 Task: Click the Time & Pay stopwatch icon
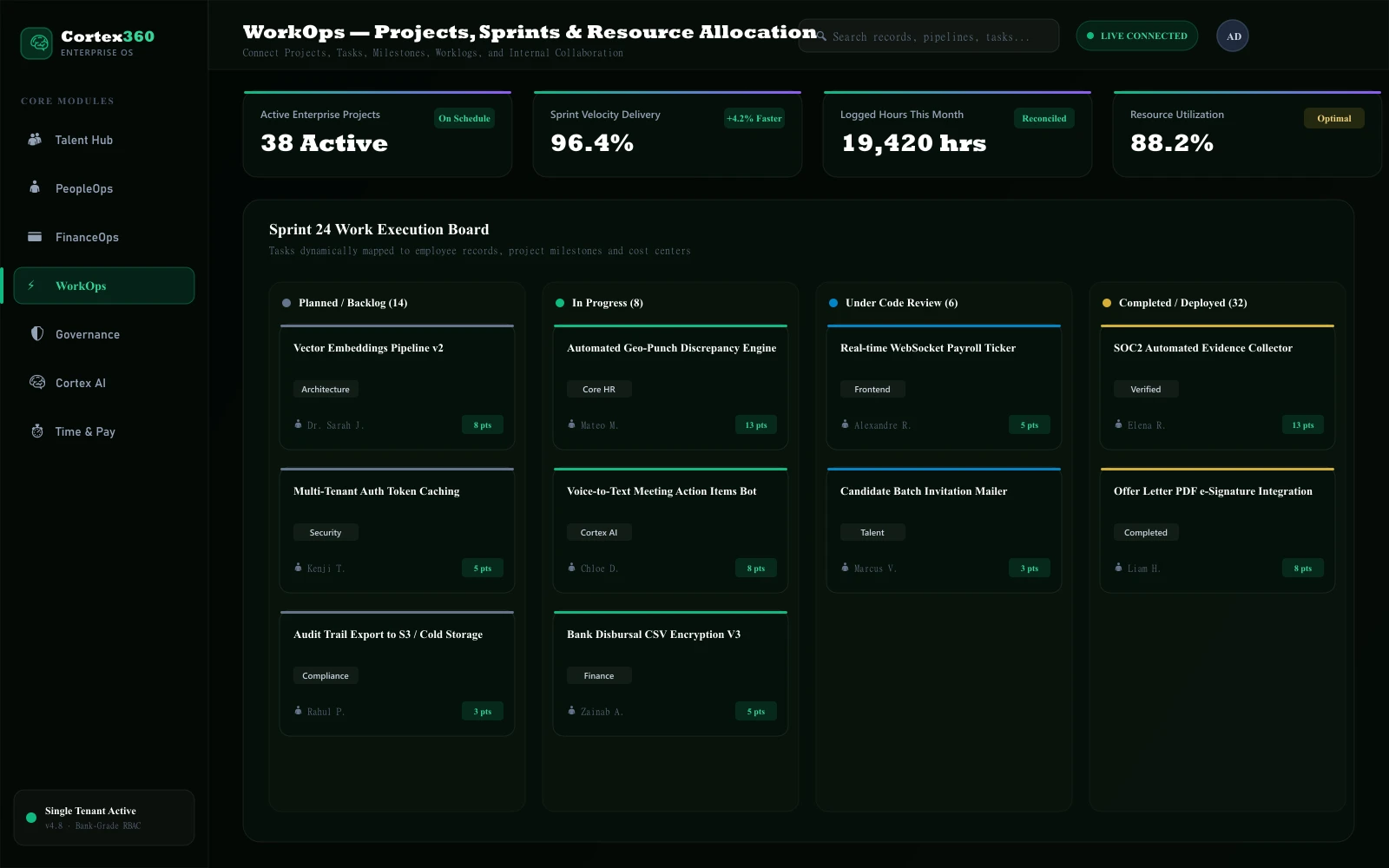(36, 431)
